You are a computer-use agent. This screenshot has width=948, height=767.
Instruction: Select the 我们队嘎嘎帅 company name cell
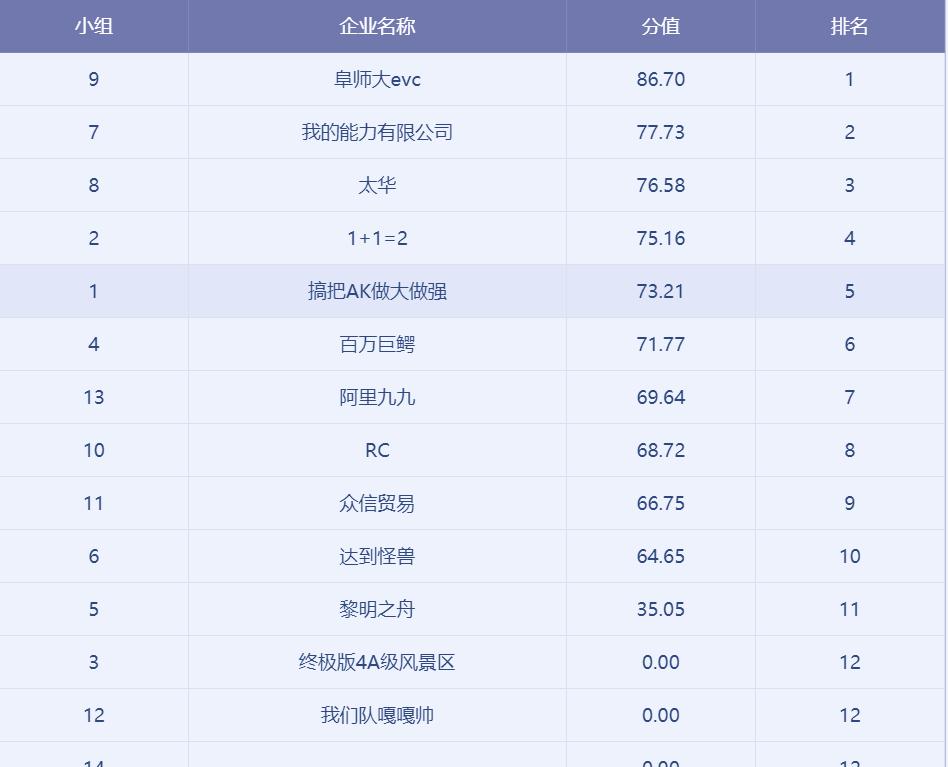[377, 715]
